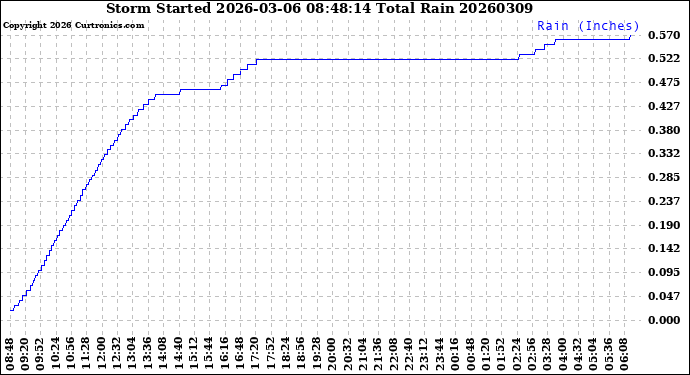Click the 22:40 time axis label

409,354
